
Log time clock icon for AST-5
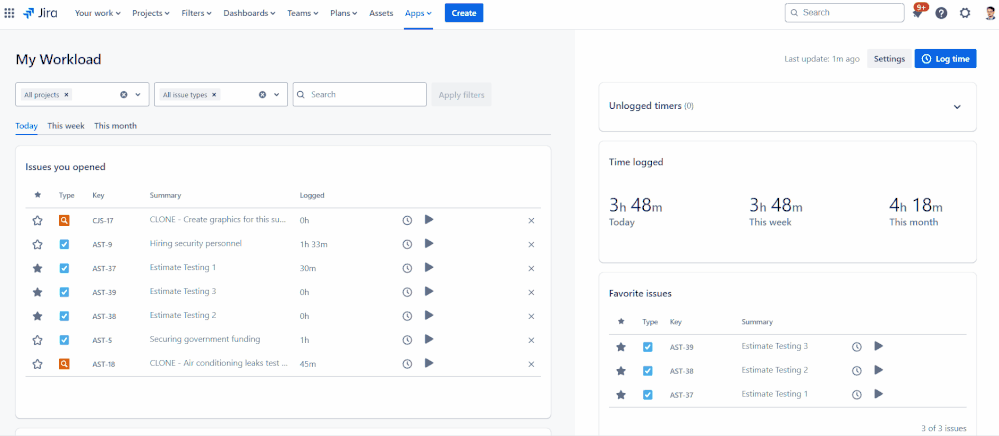click(x=407, y=340)
